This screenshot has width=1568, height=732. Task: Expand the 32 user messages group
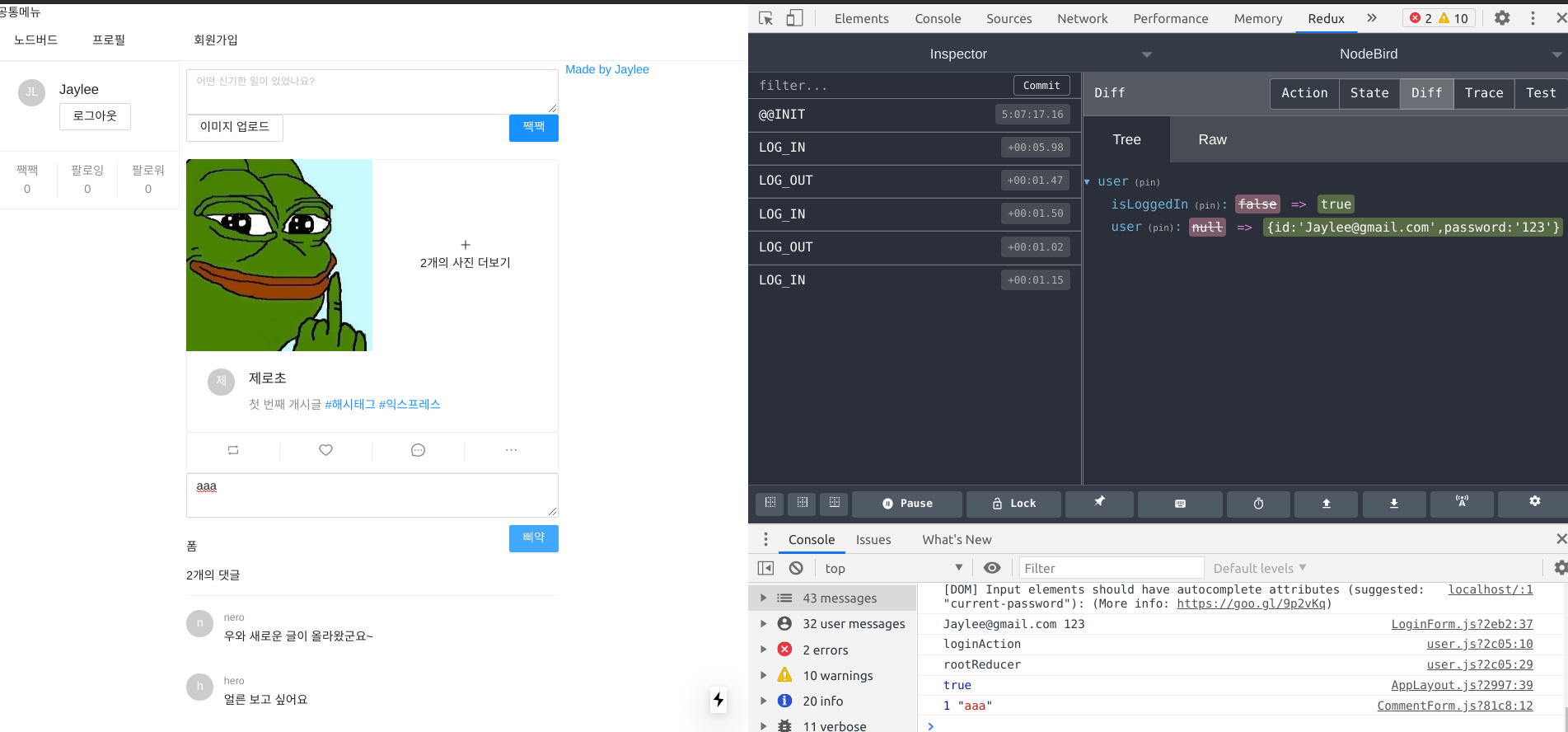pos(763,623)
